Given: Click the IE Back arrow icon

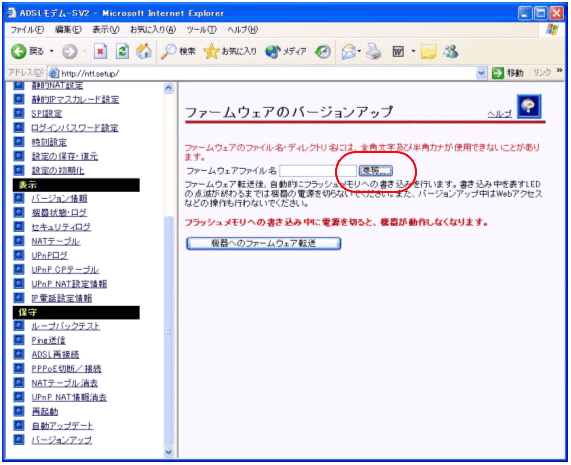Looking at the screenshot, I should pyautogui.click(x=18, y=51).
